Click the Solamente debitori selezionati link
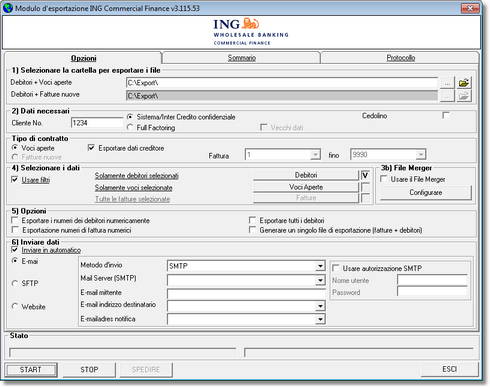Screen dimensions: 490x388 (137, 176)
